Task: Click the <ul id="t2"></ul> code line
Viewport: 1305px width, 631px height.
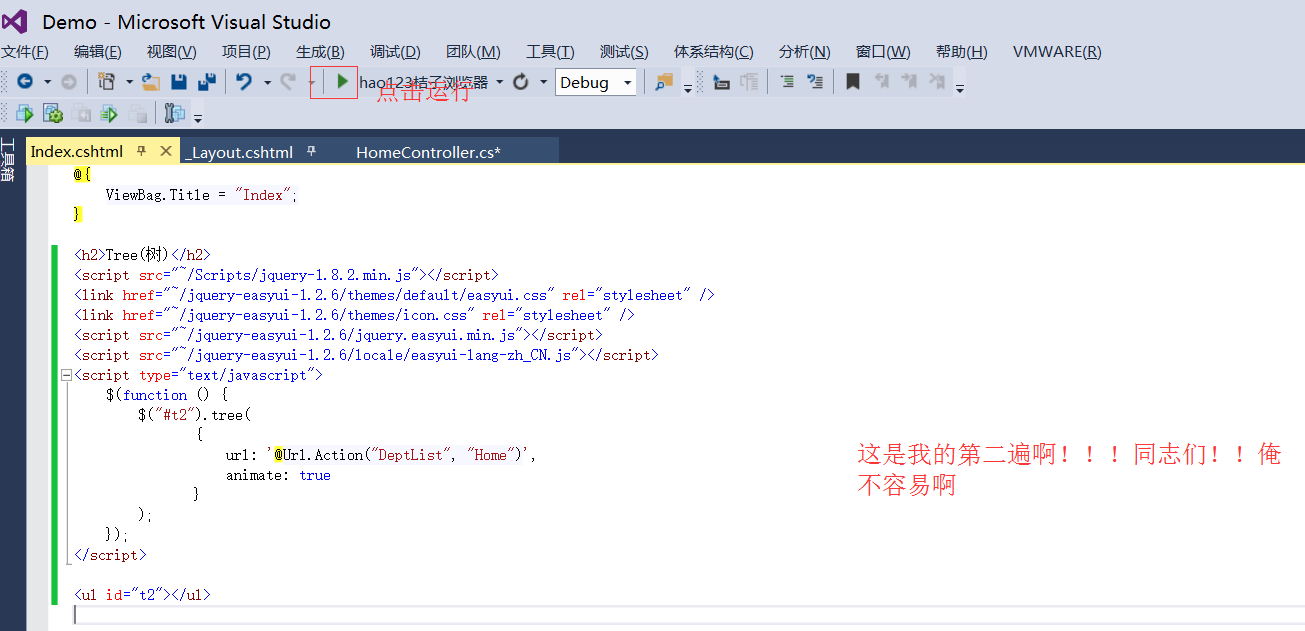Action: click(x=142, y=595)
